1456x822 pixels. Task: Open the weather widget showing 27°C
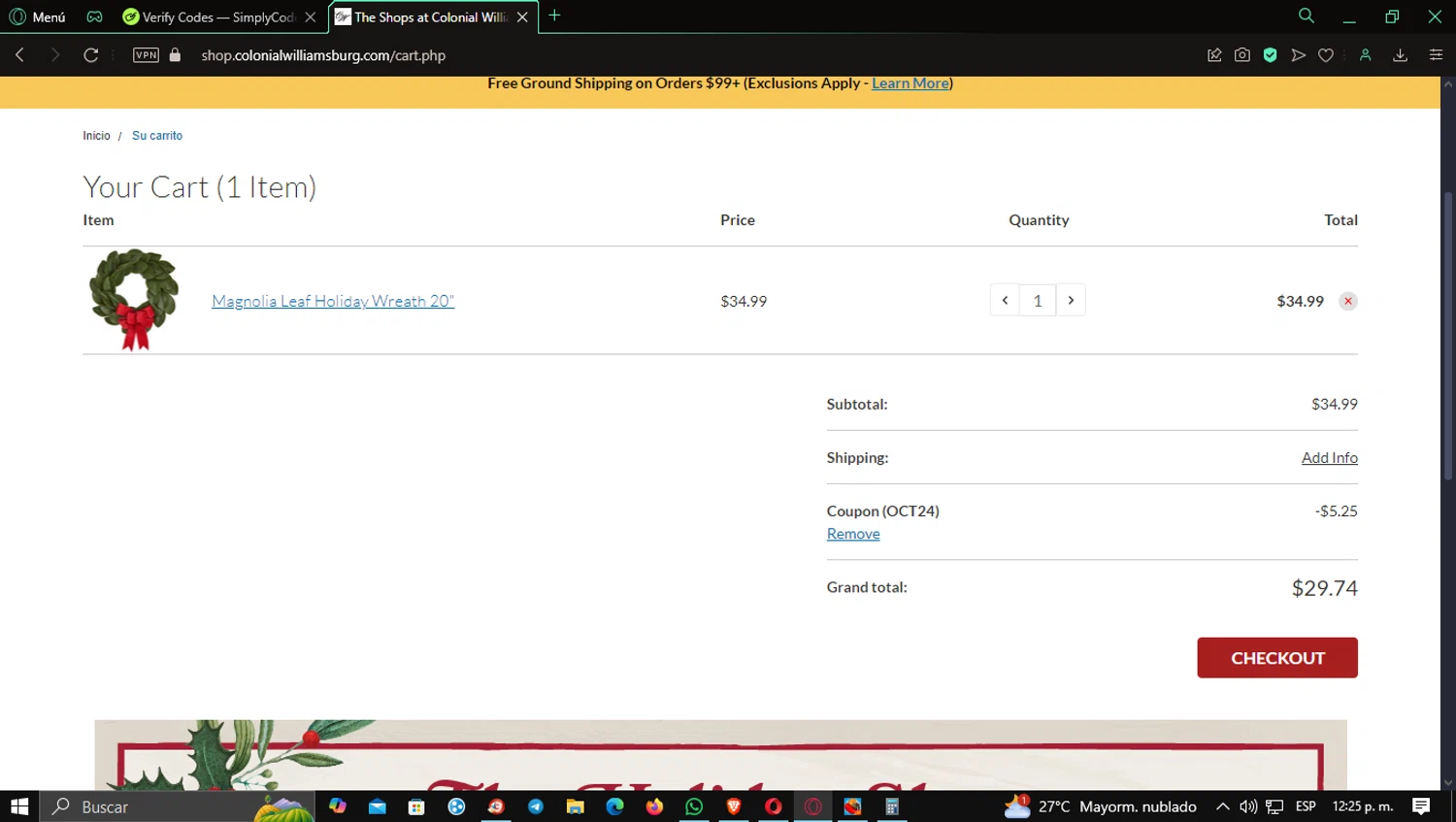(1101, 806)
